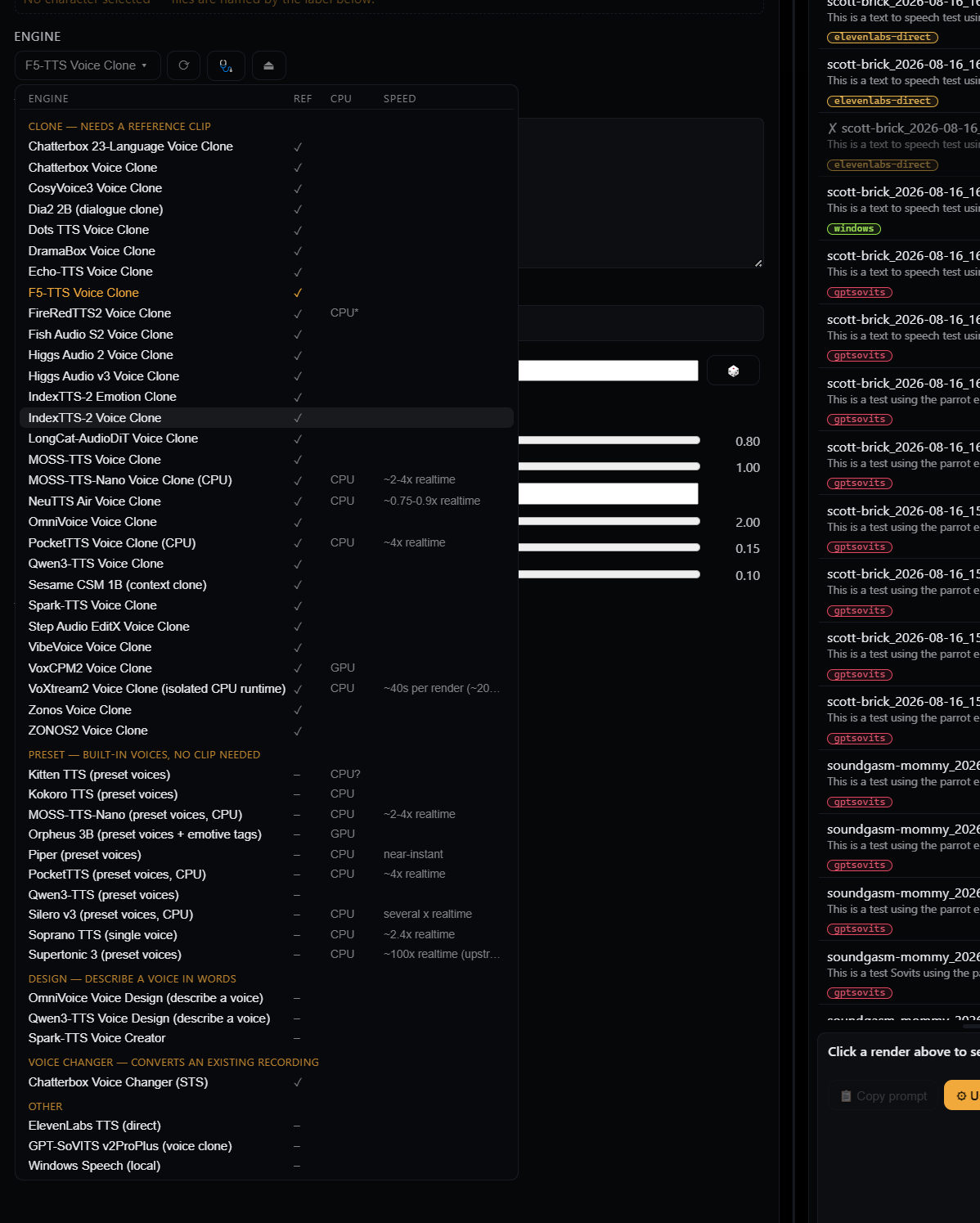Select Sesame CSM 1B (context clone)
The height and width of the screenshot is (1223, 980).
267,585
